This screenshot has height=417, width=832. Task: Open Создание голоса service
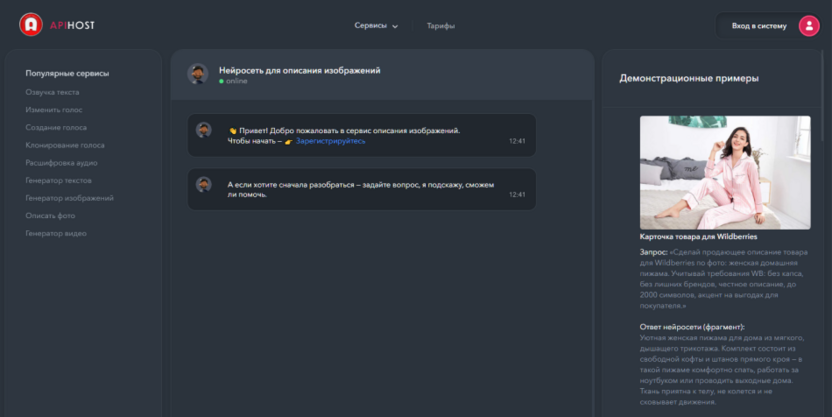tap(56, 127)
